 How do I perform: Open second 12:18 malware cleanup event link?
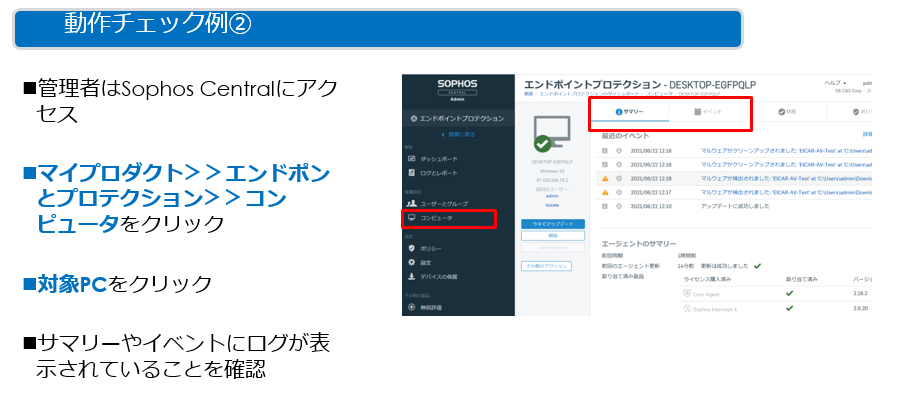[x=786, y=164]
